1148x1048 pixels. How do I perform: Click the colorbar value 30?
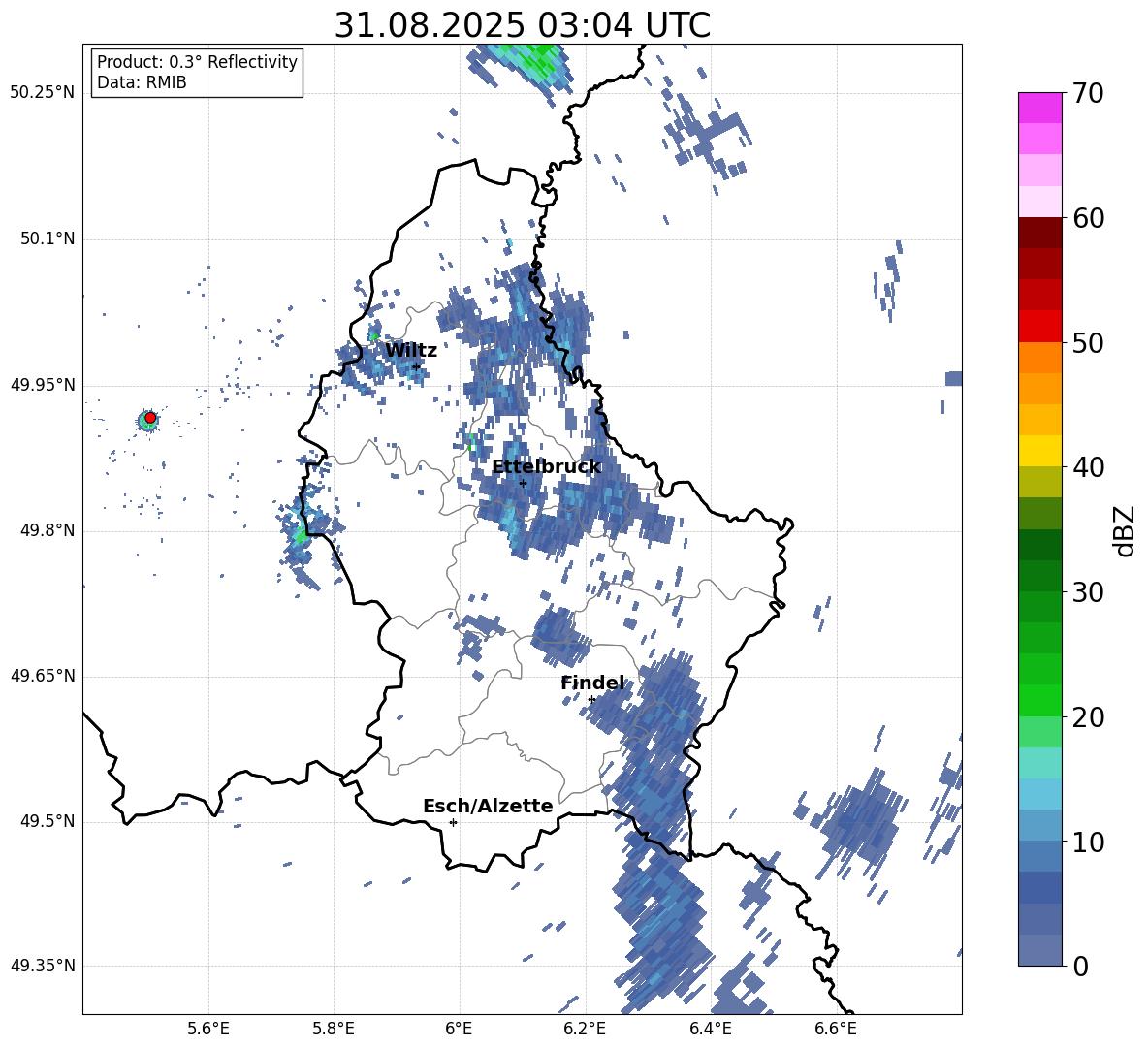click(x=1088, y=592)
